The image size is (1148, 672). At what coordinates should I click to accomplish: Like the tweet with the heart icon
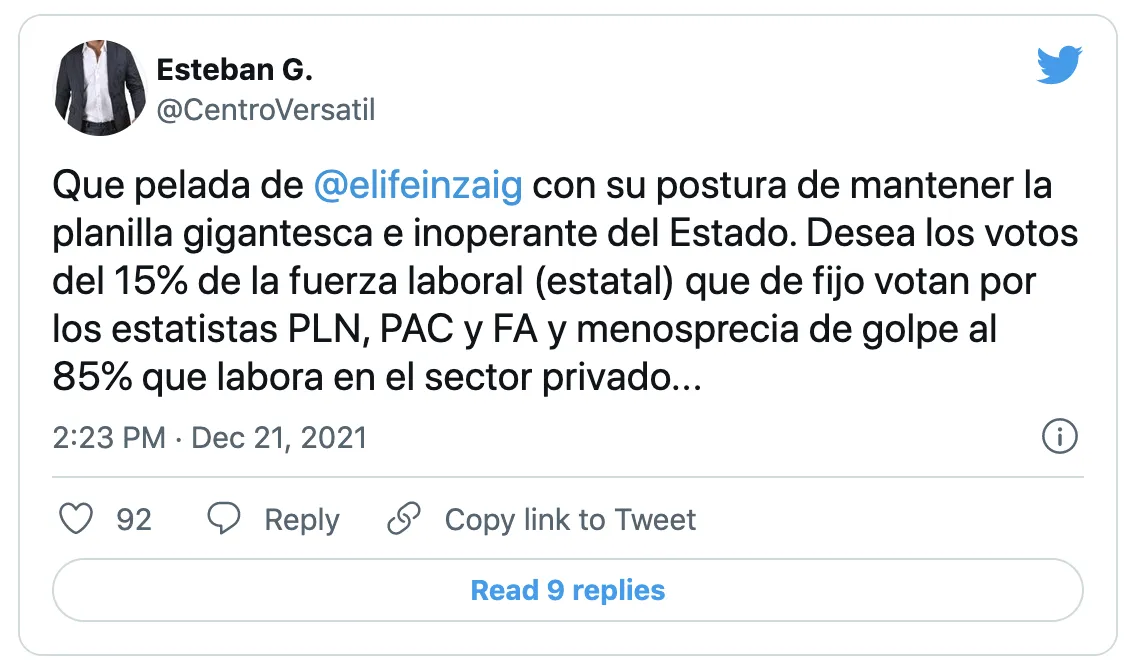click(x=77, y=519)
